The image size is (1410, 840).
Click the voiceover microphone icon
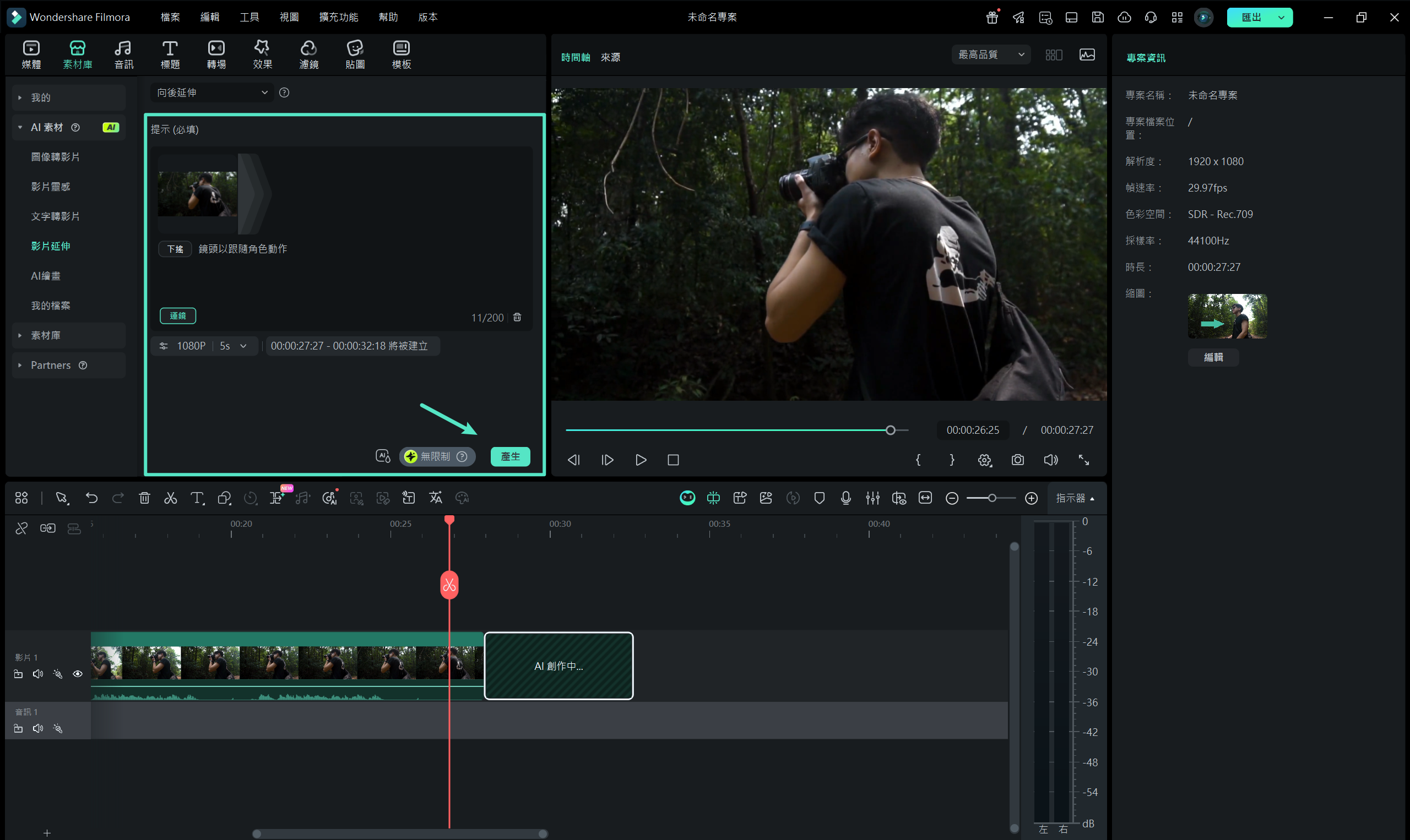pos(845,498)
